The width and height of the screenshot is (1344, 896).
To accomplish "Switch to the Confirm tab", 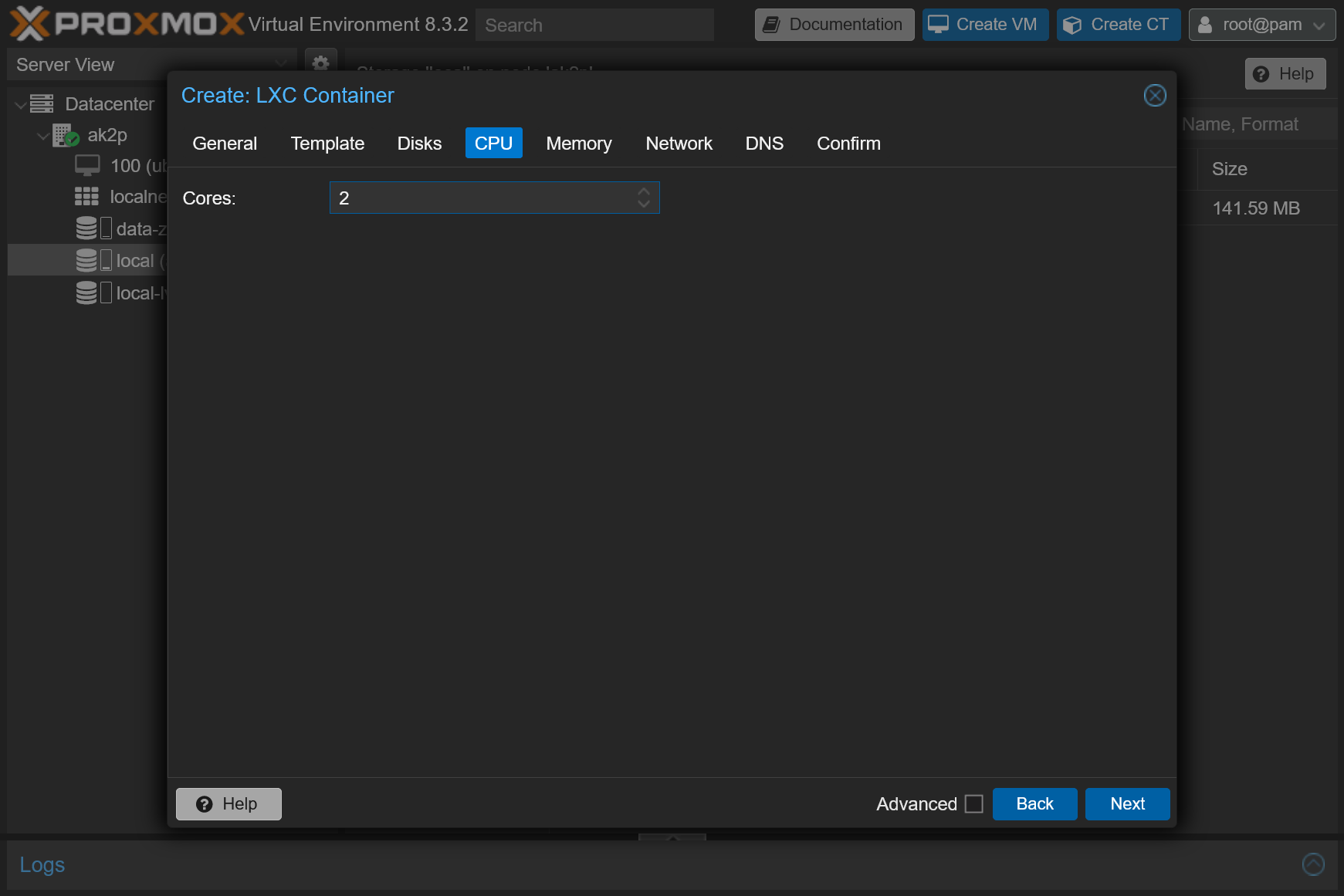I will [x=848, y=144].
